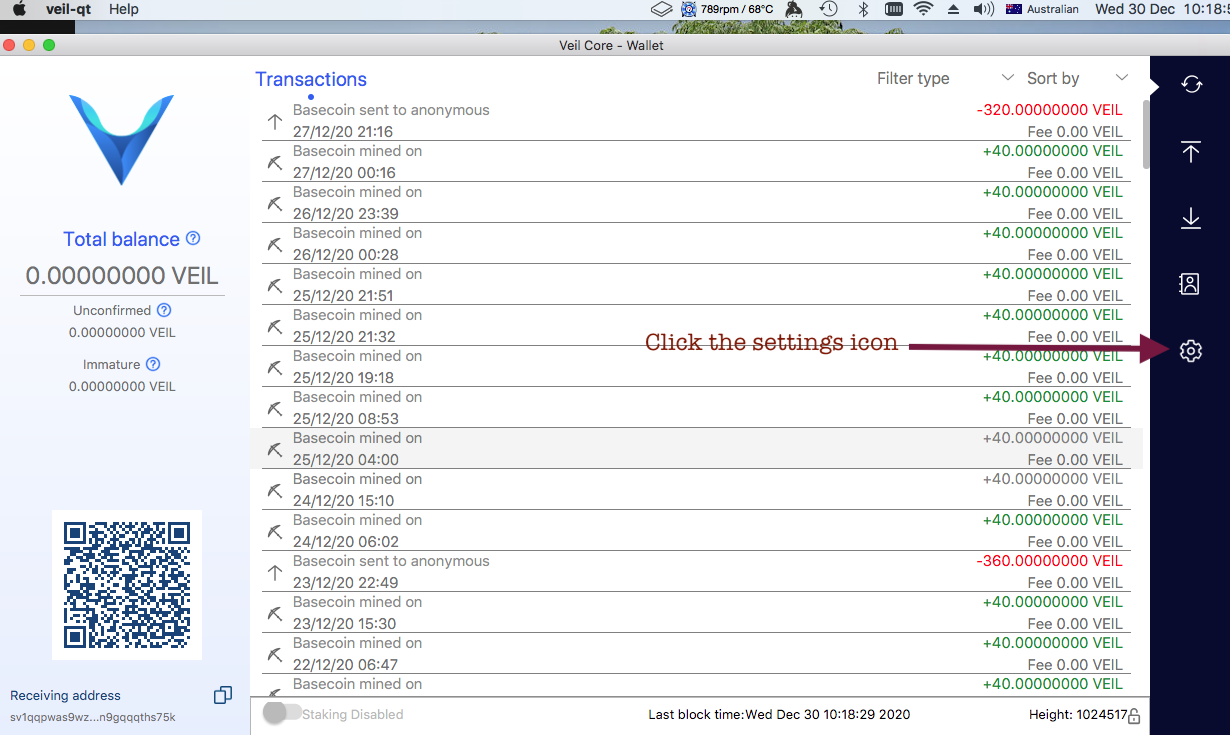Click mined pickaxe icon for 25/12/20 21:51

tap(275, 285)
